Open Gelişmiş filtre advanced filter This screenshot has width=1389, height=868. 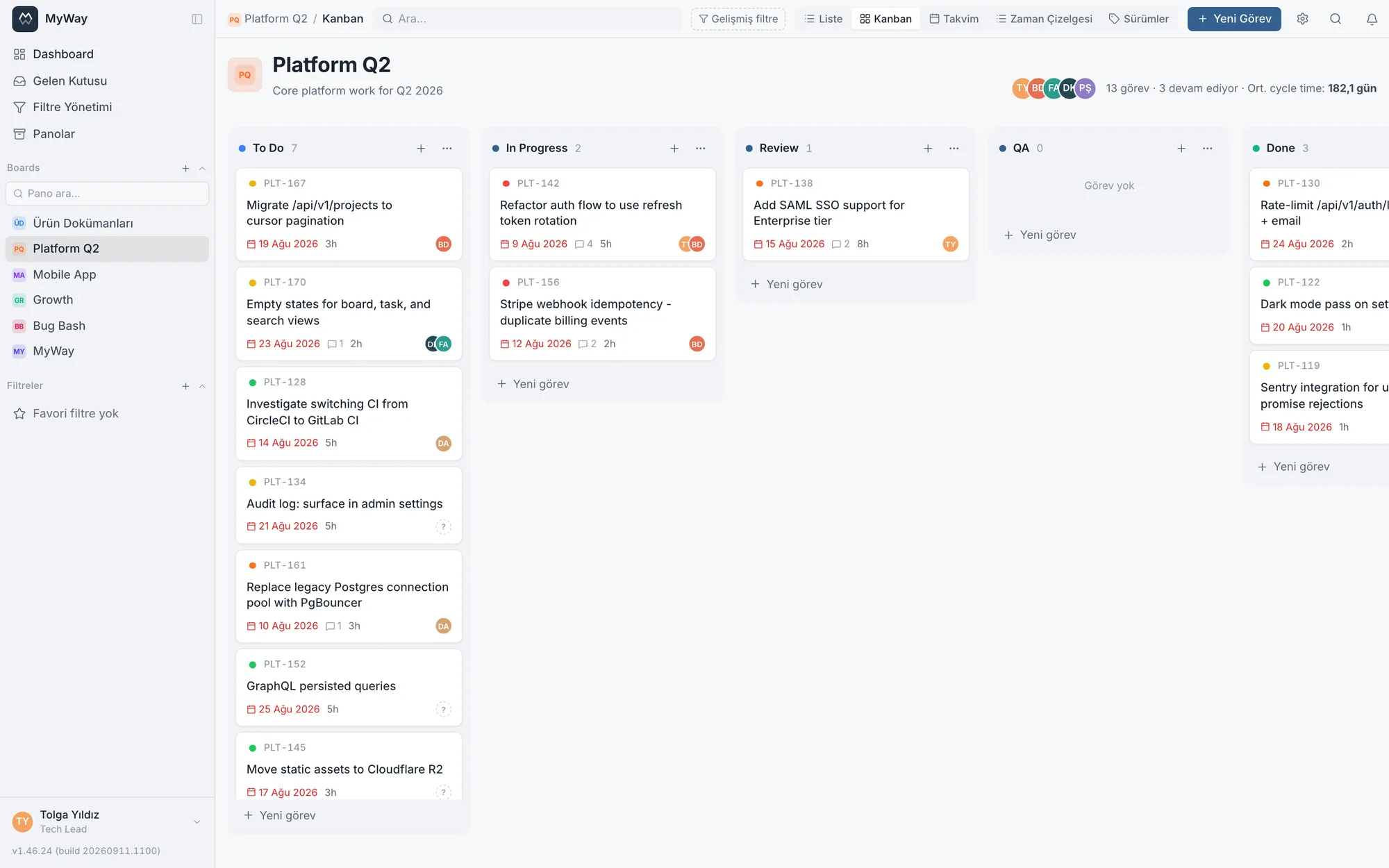pyautogui.click(x=738, y=19)
